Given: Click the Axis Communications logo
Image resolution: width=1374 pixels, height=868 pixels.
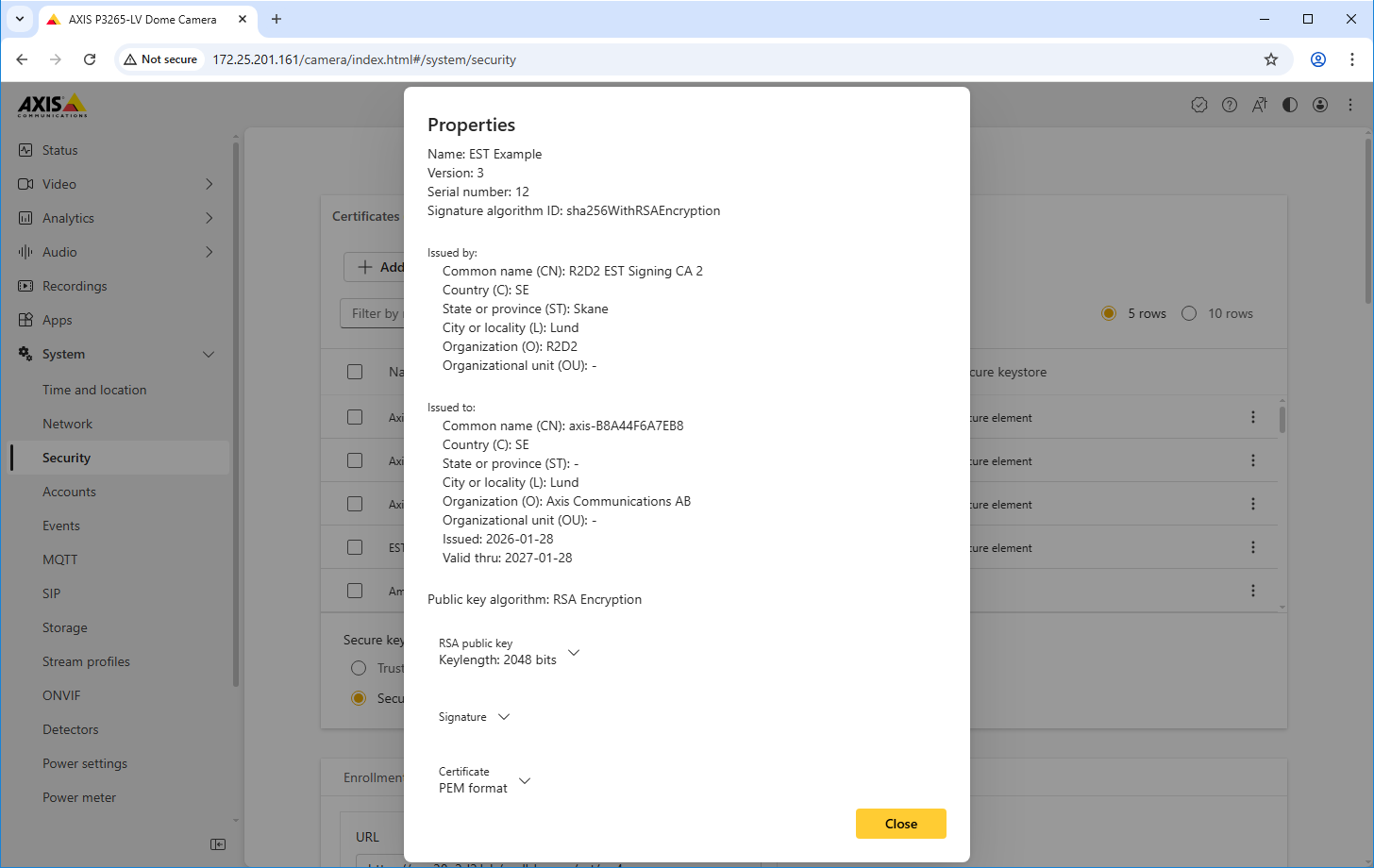Looking at the screenshot, I should (52, 105).
